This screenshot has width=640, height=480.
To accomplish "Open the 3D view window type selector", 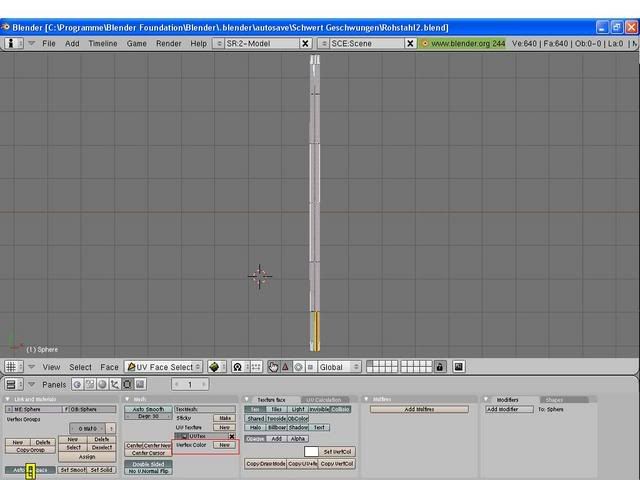I will (x=13, y=367).
